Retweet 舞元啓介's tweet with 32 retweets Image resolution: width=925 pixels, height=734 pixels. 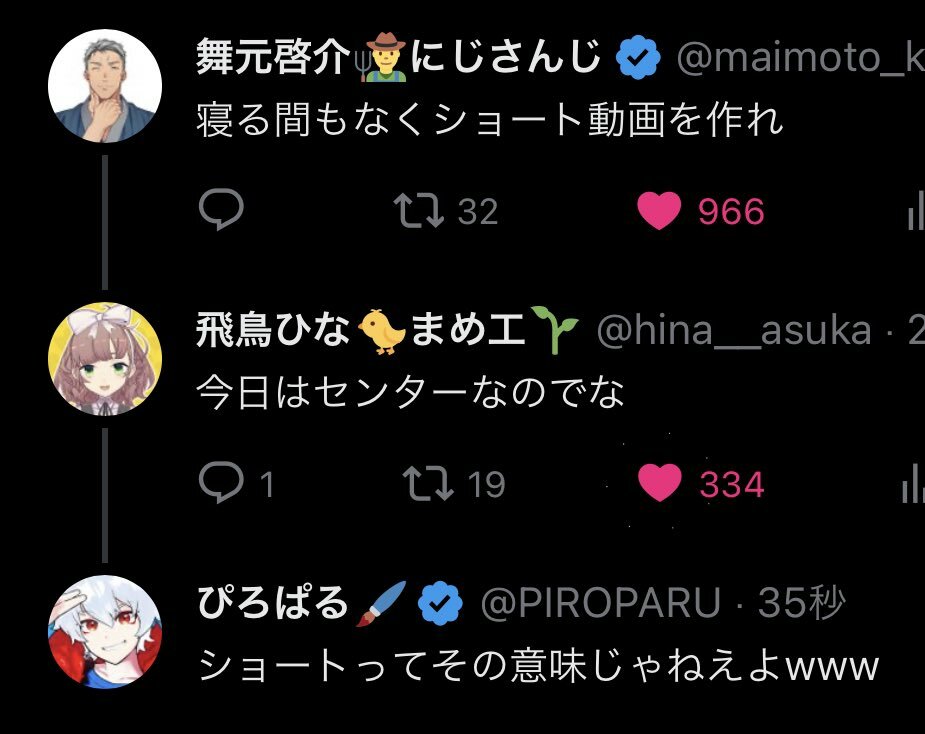pyautogui.click(x=446, y=211)
